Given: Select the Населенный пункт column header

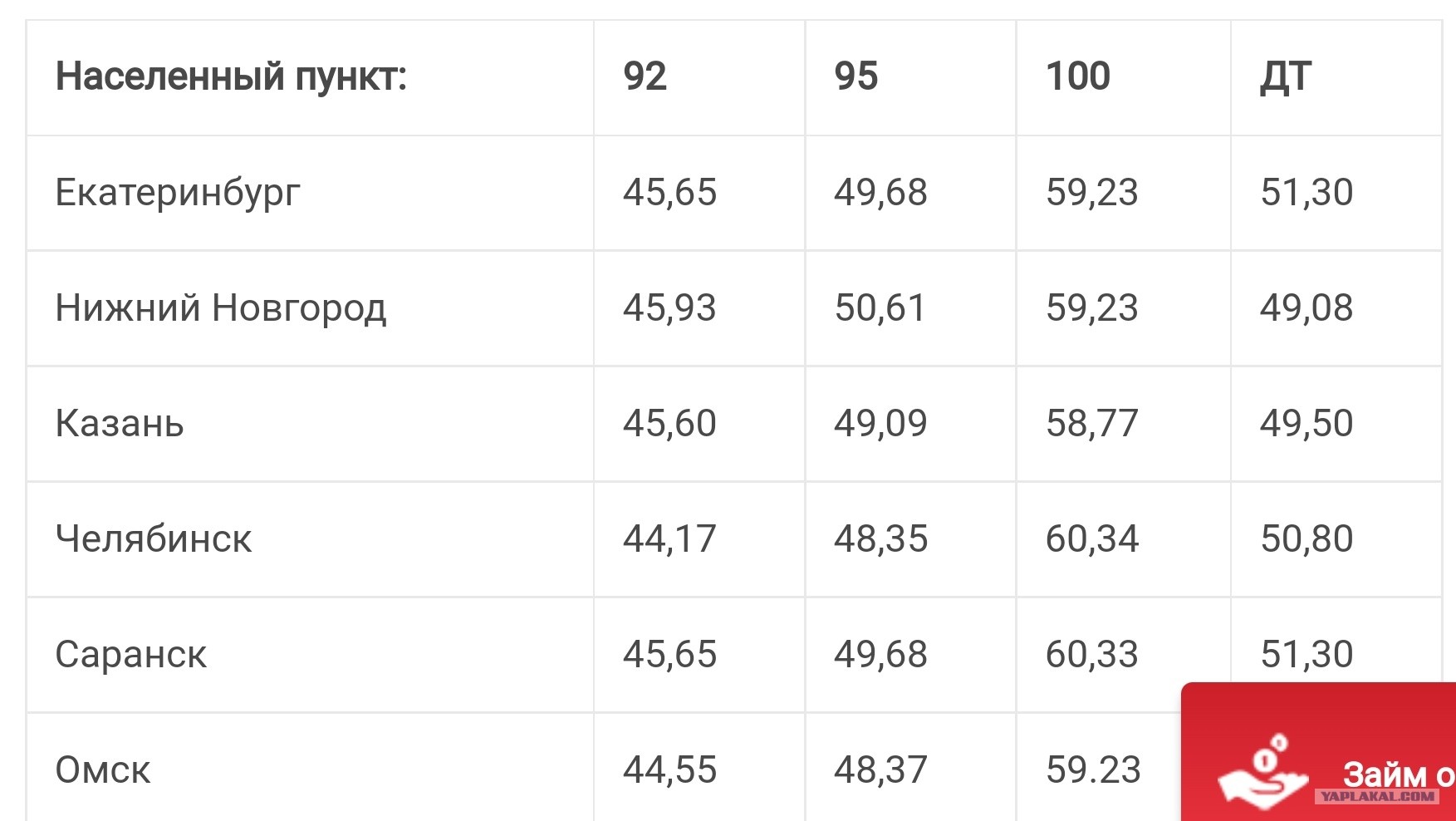Looking at the screenshot, I should 231,76.
